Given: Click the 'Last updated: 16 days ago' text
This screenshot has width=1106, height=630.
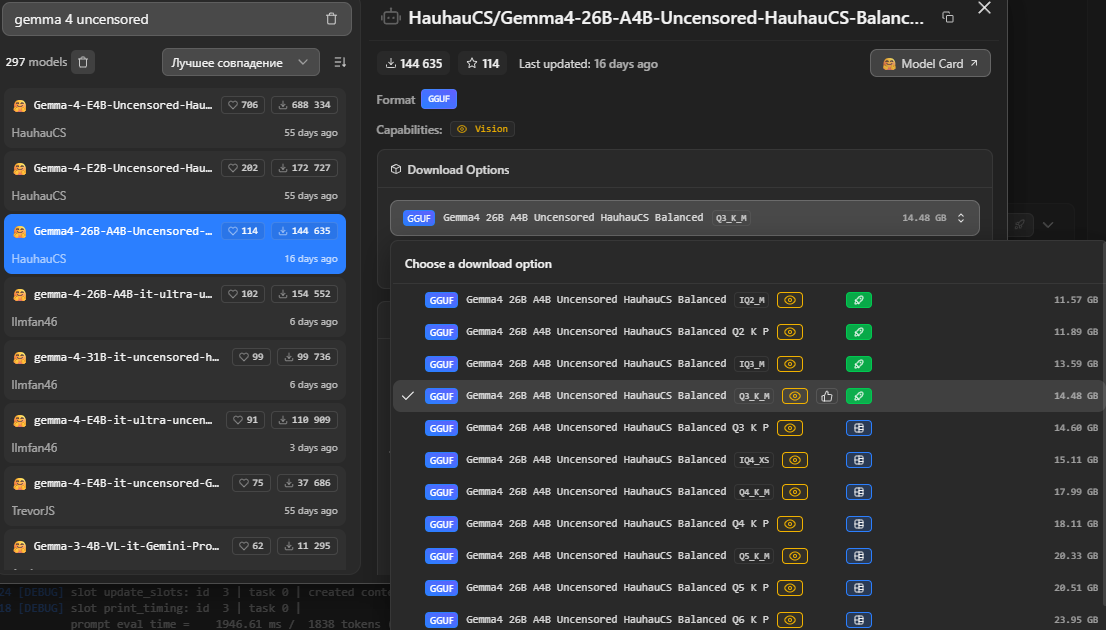Looking at the screenshot, I should point(588,64).
